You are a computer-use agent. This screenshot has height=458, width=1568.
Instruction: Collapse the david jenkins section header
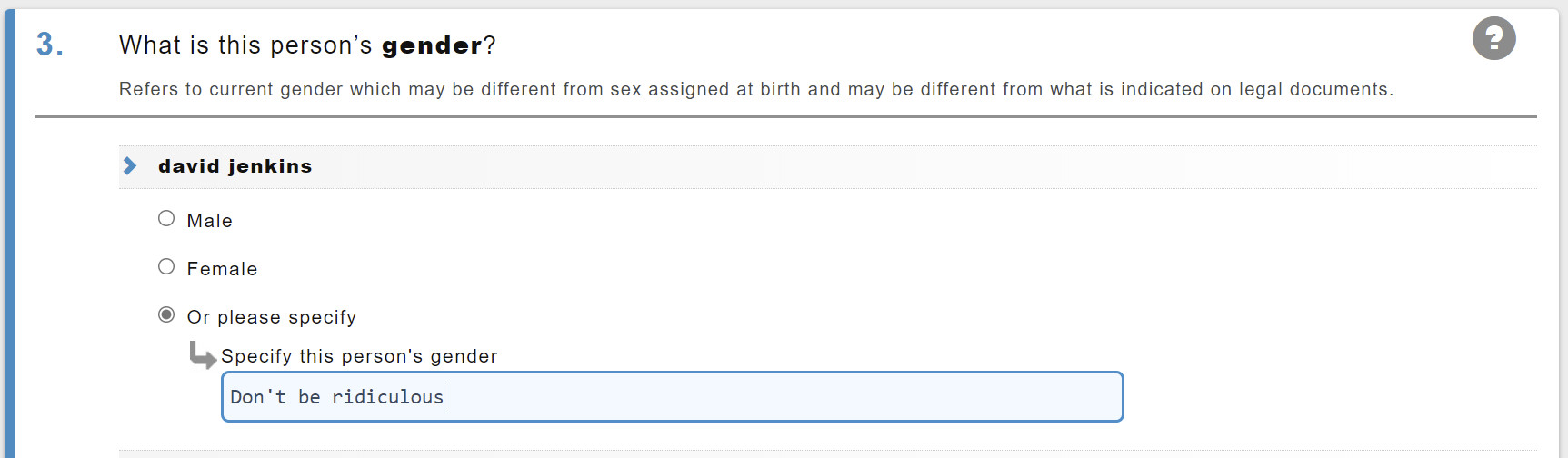(x=827, y=166)
